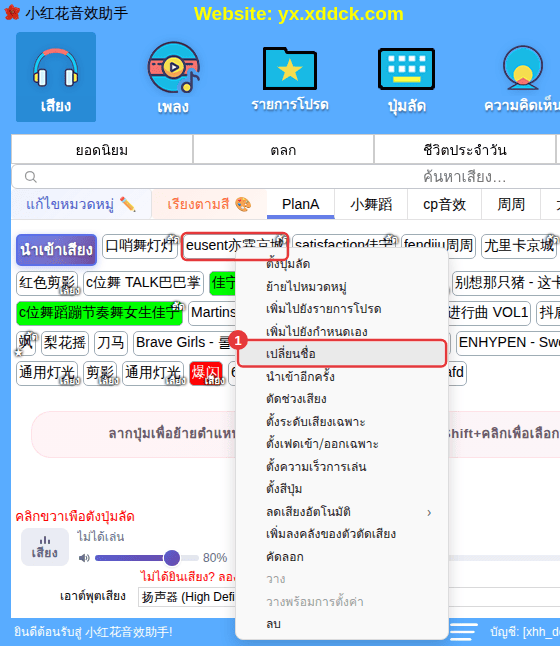Play Brave Girls sound button
Screen dimensions: 560x646
pyautogui.click(x=184, y=343)
